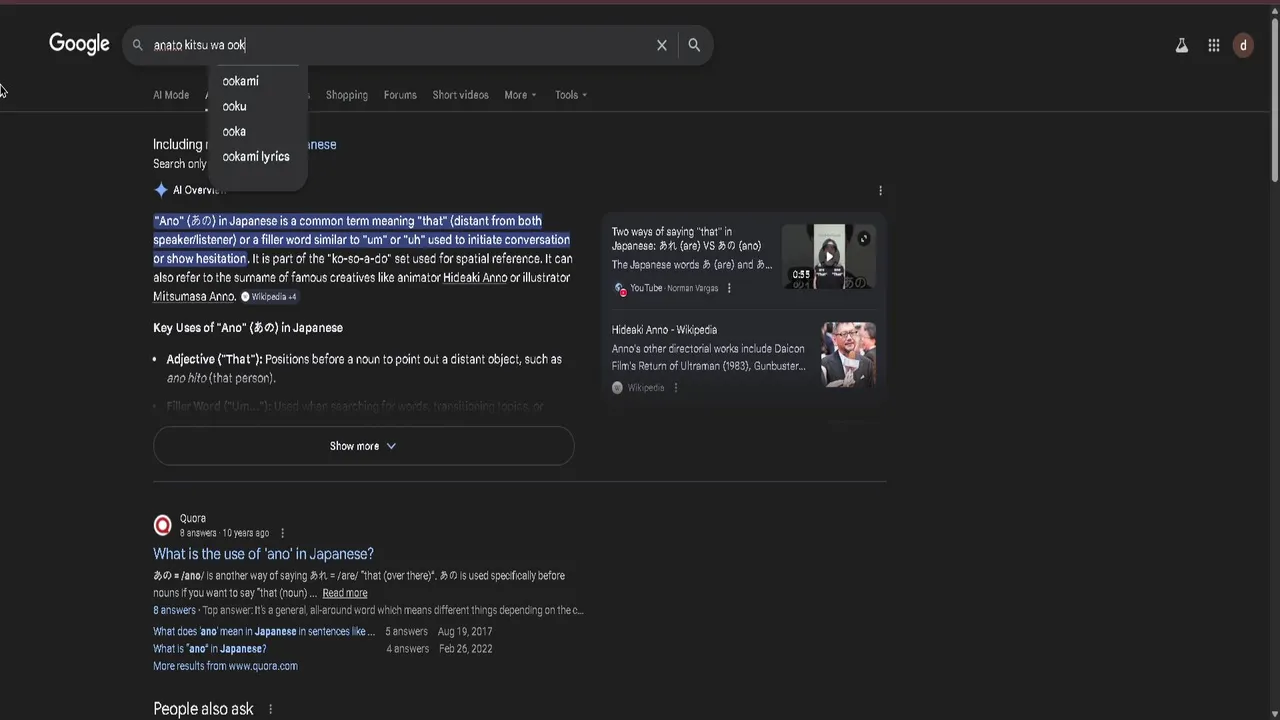Click the 'Read more' link in Quora snippet
Image resolution: width=1280 pixels, height=720 pixels.
pyautogui.click(x=344, y=593)
